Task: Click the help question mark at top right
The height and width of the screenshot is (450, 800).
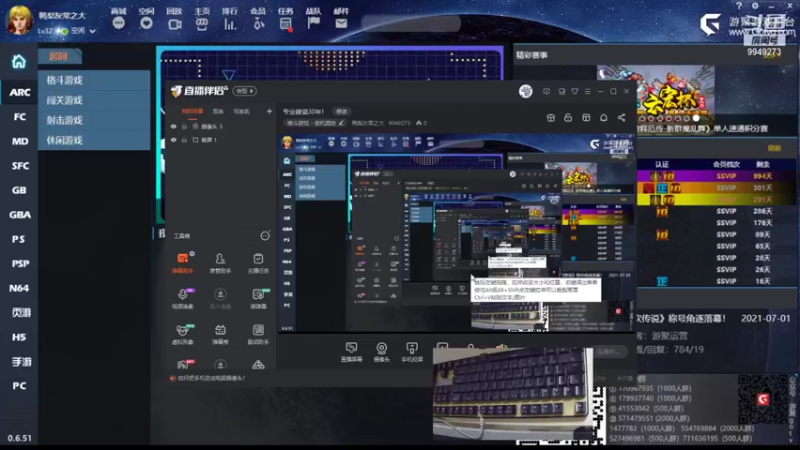Action: [739, 6]
